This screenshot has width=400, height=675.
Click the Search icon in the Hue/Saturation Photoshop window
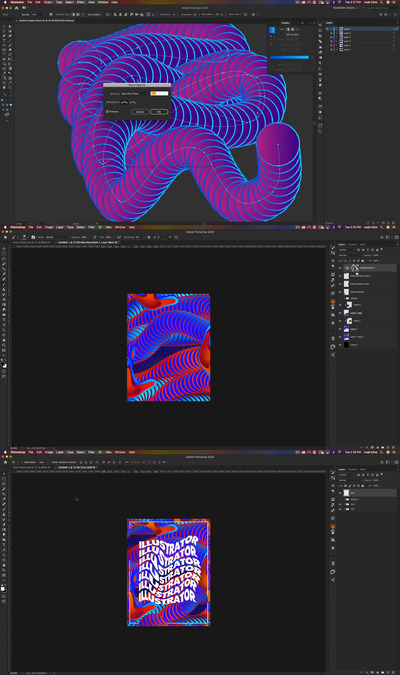[x=381, y=237]
